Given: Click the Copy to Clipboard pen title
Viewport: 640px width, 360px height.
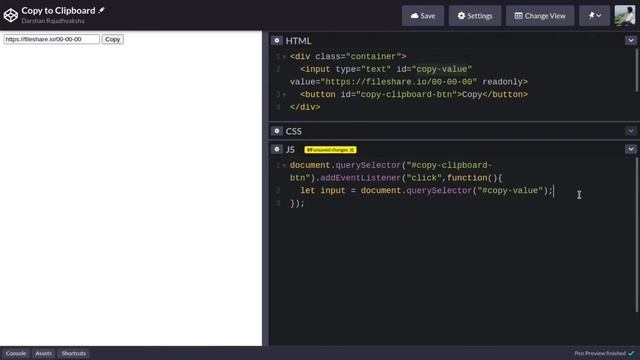Looking at the screenshot, I should tap(58, 10).
